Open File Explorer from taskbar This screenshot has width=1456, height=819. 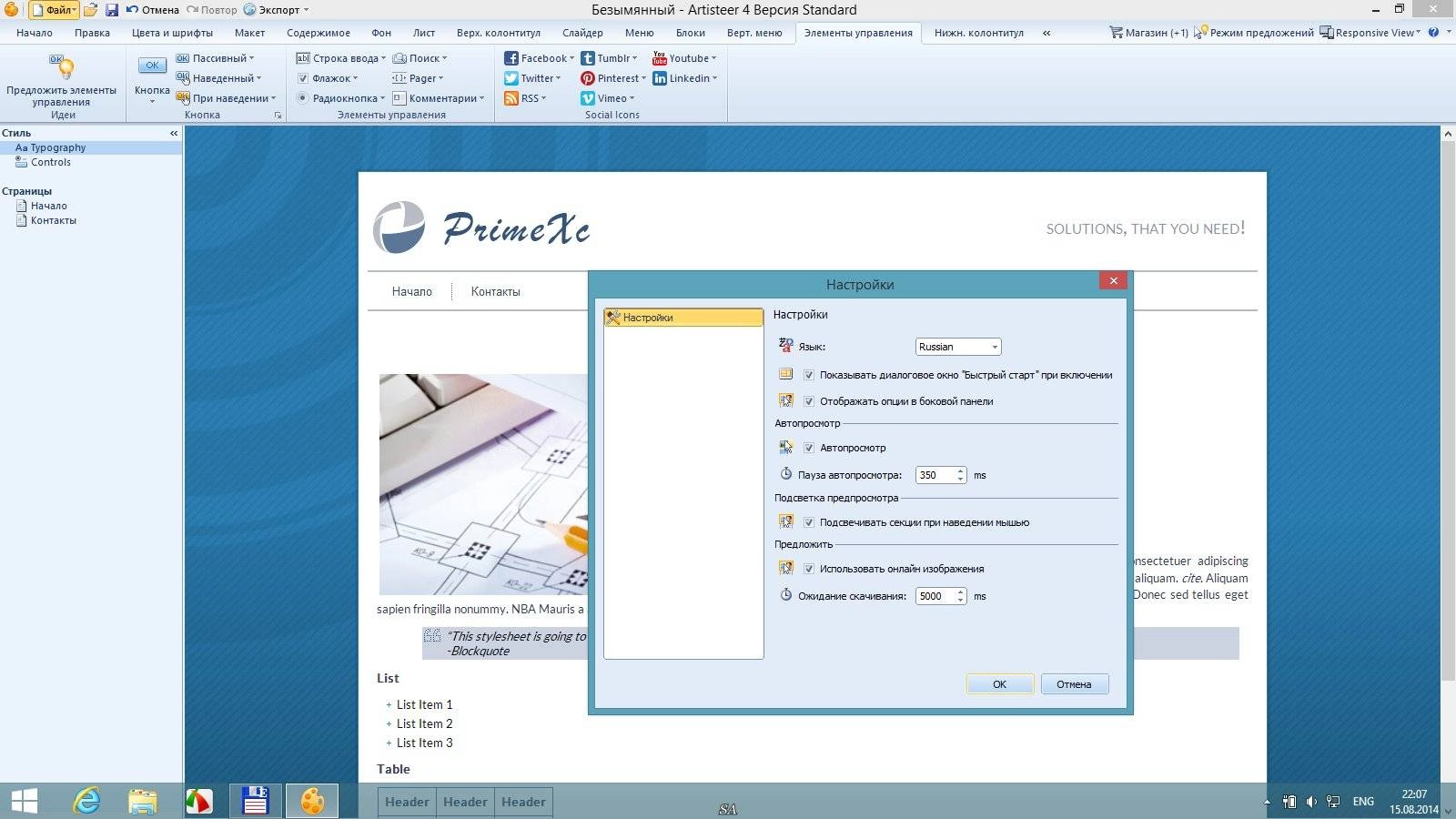(143, 801)
